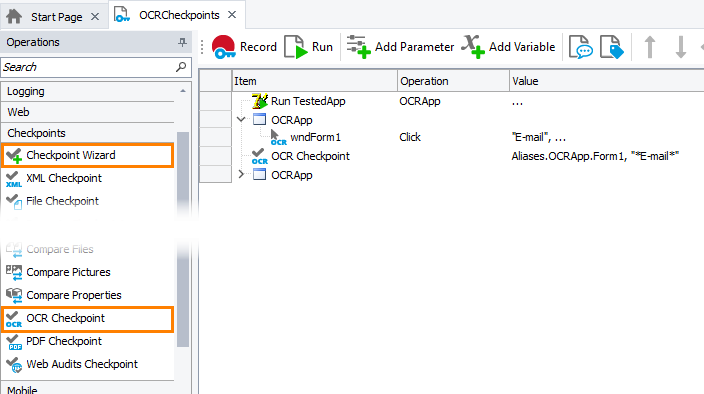Image resolution: width=704 pixels, height=394 pixels.
Task: Click the Click operation cell
Action: pos(410,137)
